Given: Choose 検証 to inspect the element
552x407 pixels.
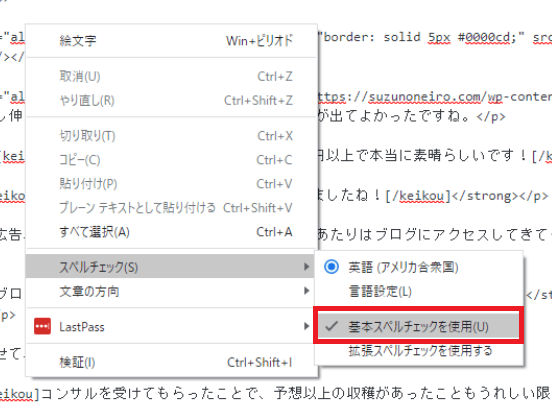Looking at the screenshot, I should click(171, 362).
